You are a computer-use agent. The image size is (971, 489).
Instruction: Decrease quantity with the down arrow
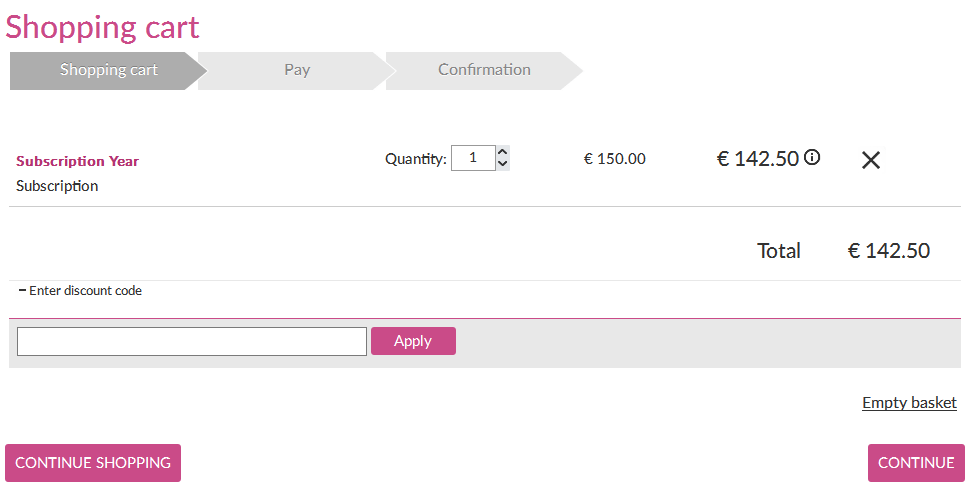click(503, 164)
